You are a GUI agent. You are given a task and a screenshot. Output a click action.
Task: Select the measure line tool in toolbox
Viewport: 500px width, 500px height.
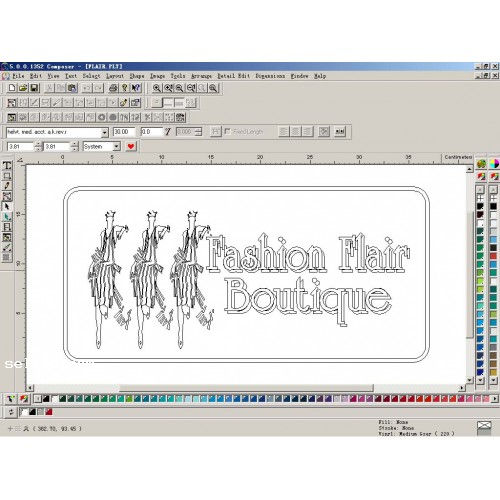click(7, 247)
